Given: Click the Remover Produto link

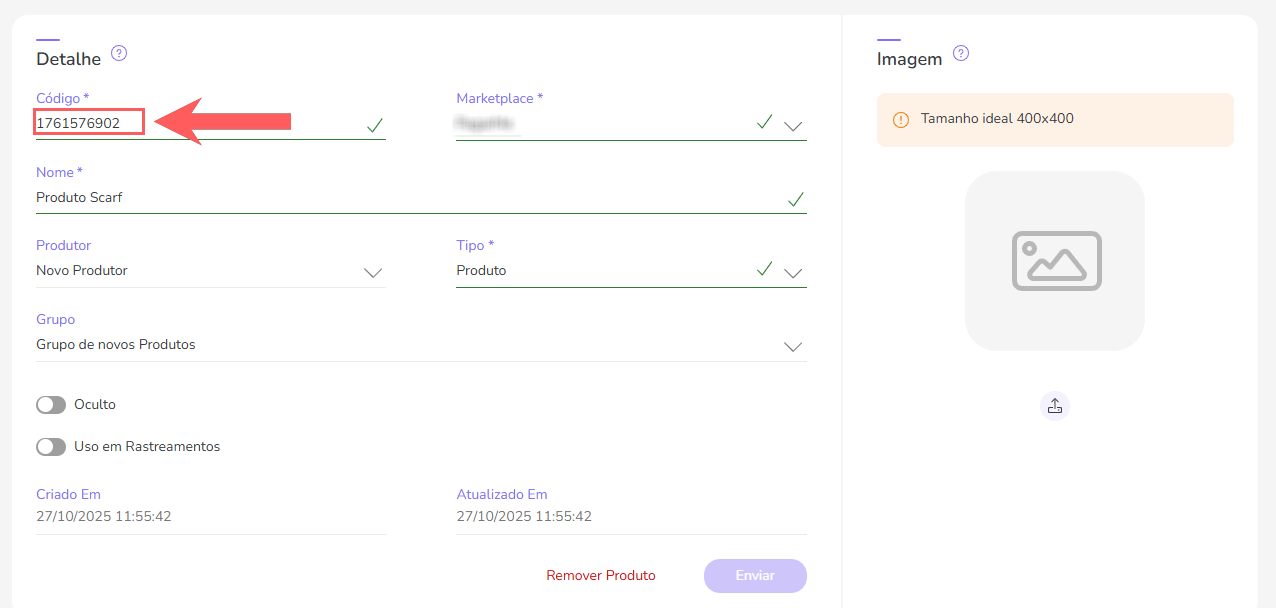Looking at the screenshot, I should 601,576.
